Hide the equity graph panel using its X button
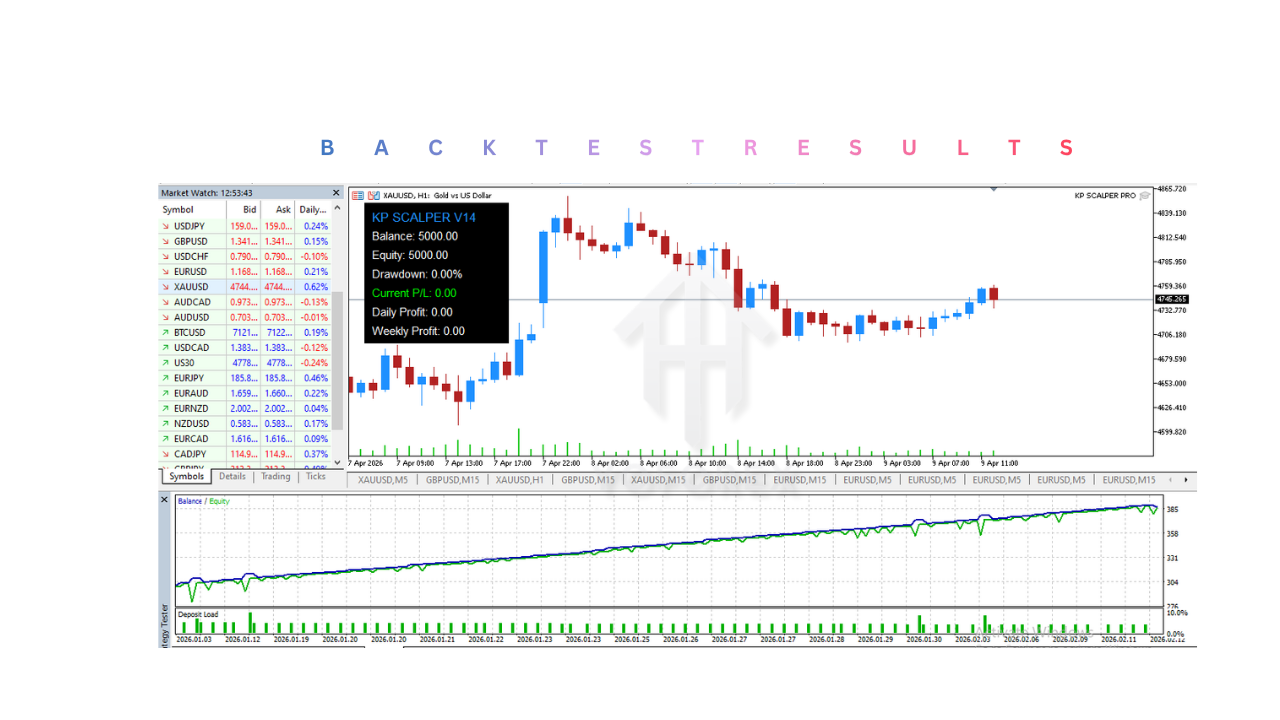Image resolution: width=1280 pixels, height=720 pixels. (163, 499)
